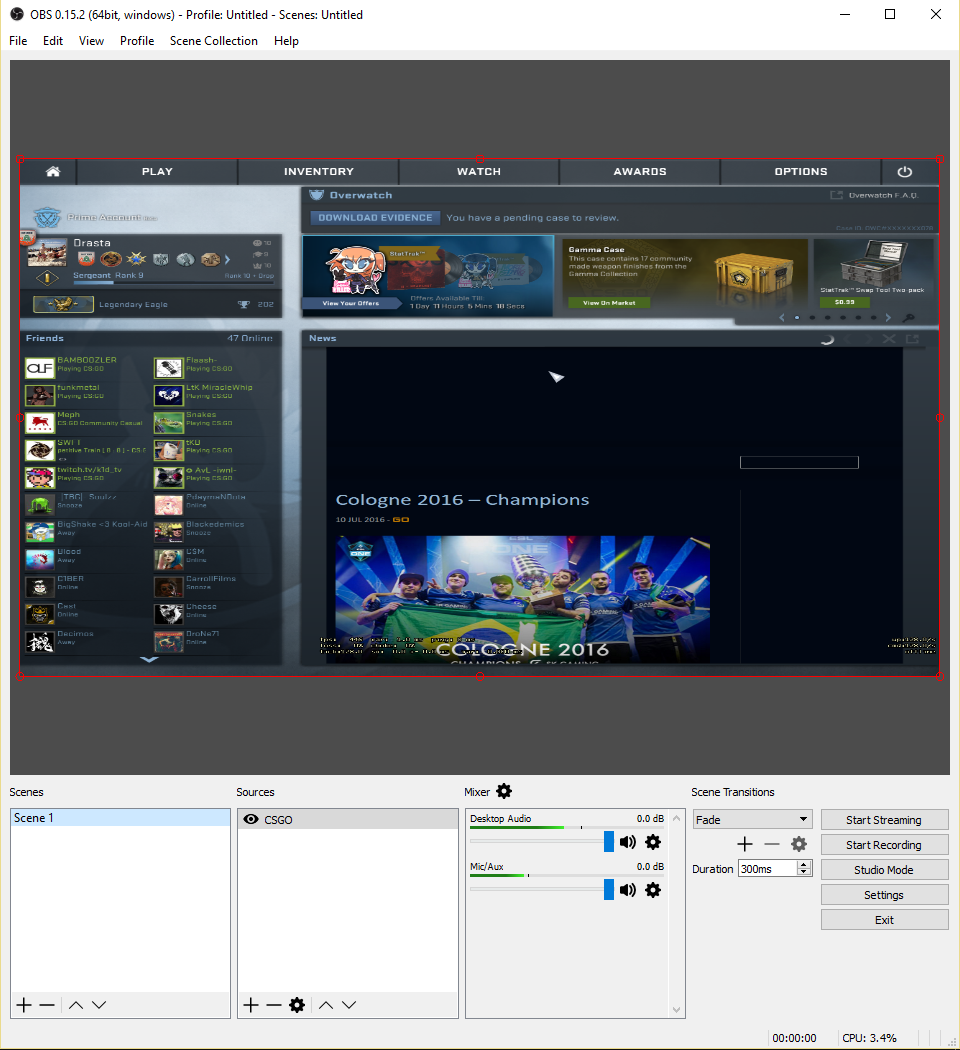Remove scene transition with minus icon

772,844
